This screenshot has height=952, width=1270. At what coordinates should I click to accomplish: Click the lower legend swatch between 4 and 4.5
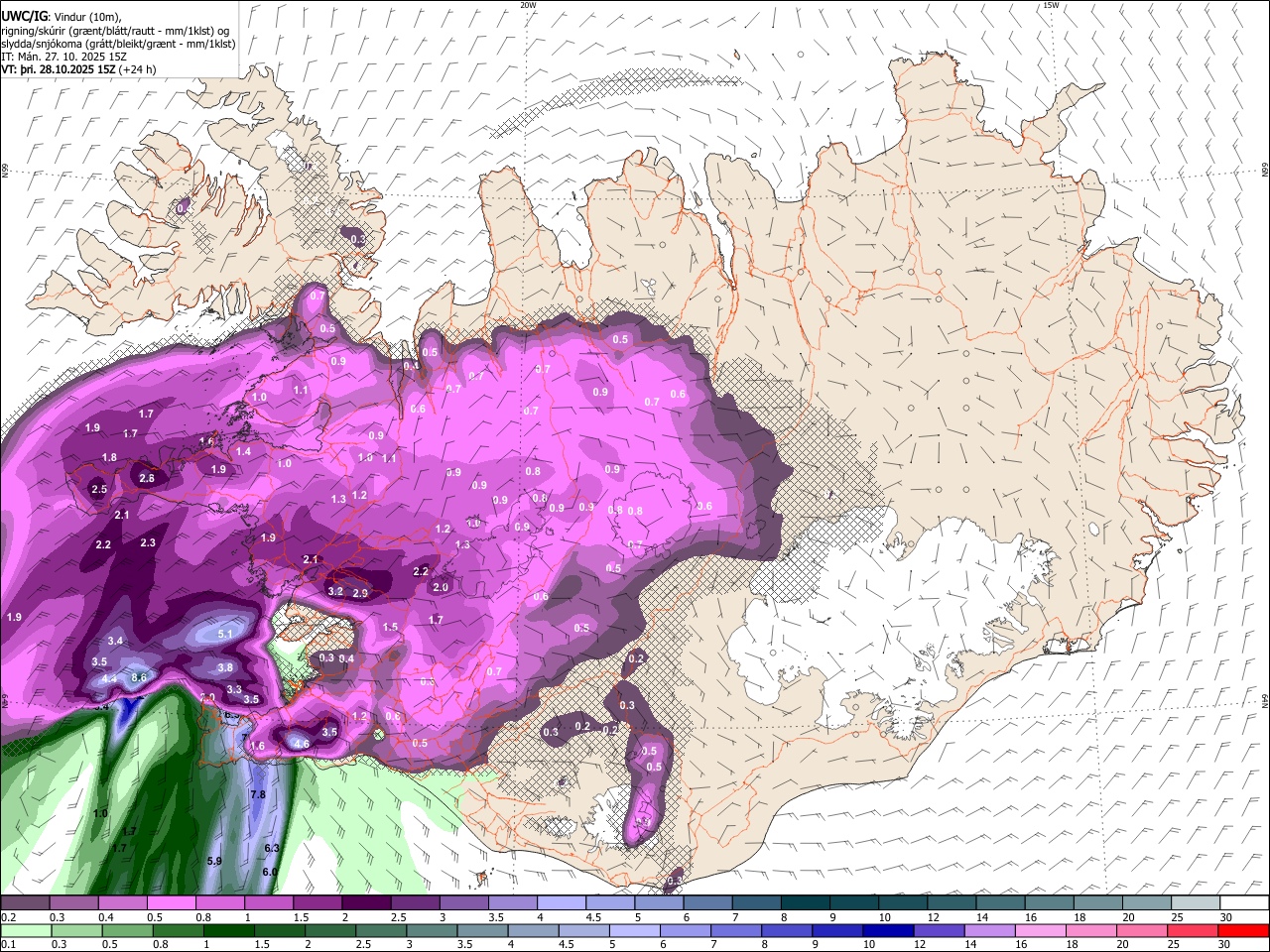pos(533,931)
